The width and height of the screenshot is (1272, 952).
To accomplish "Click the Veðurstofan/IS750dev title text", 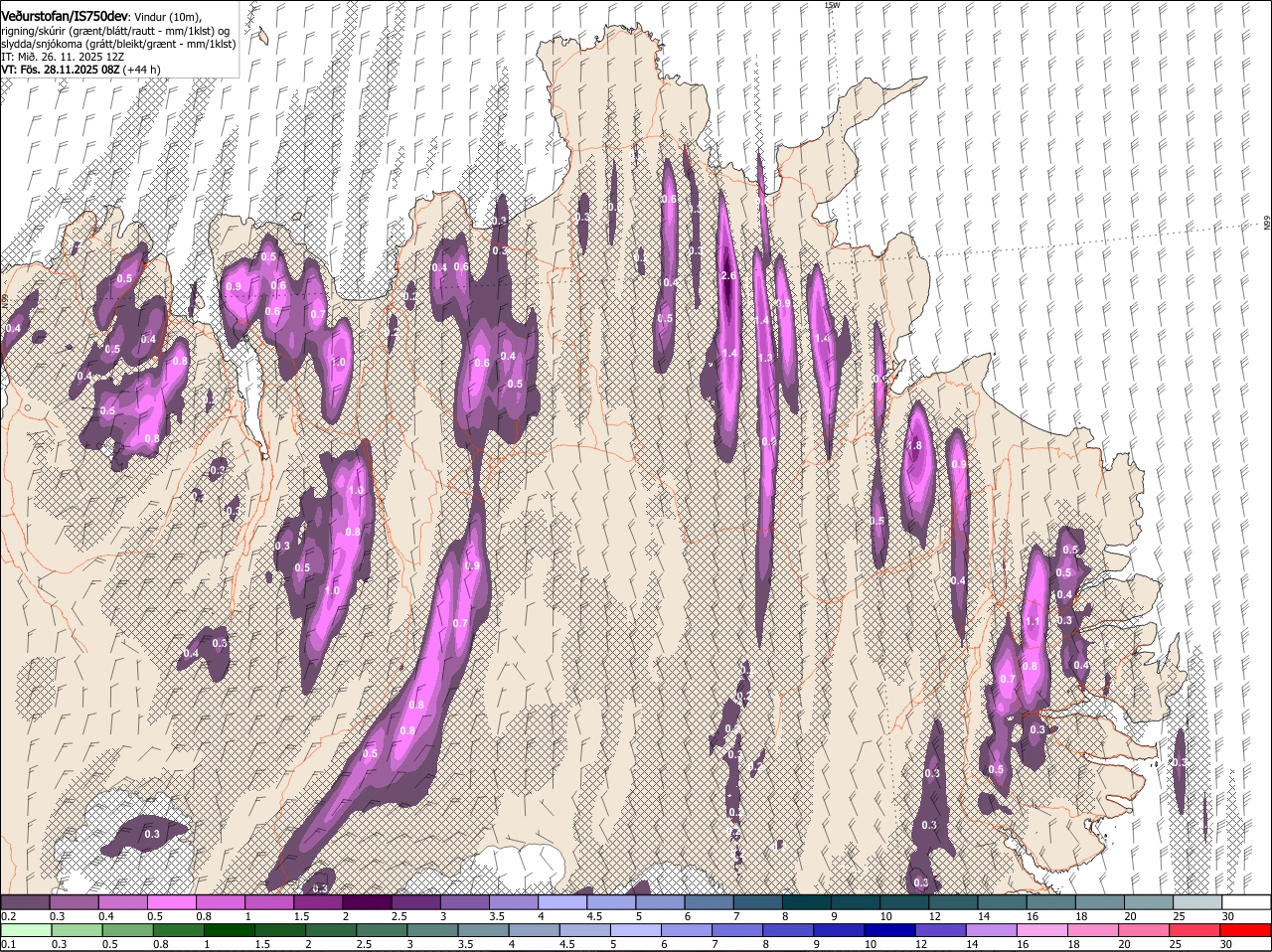I will pyautogui.click(x=65, y=17).
